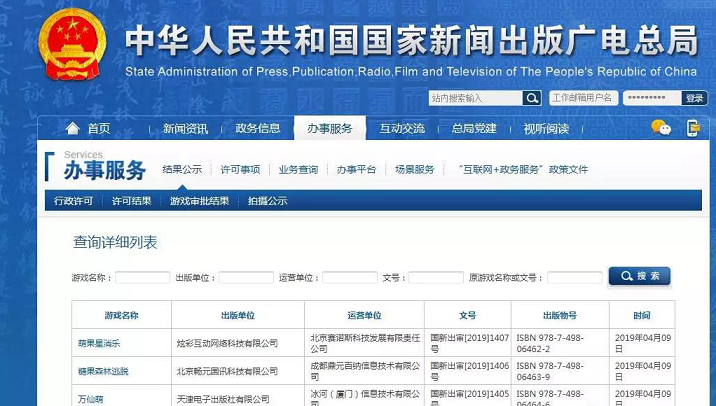Screen dimensions: 716x406
Task: Go to the 总局党建 tab
Action: pos(474,129)
